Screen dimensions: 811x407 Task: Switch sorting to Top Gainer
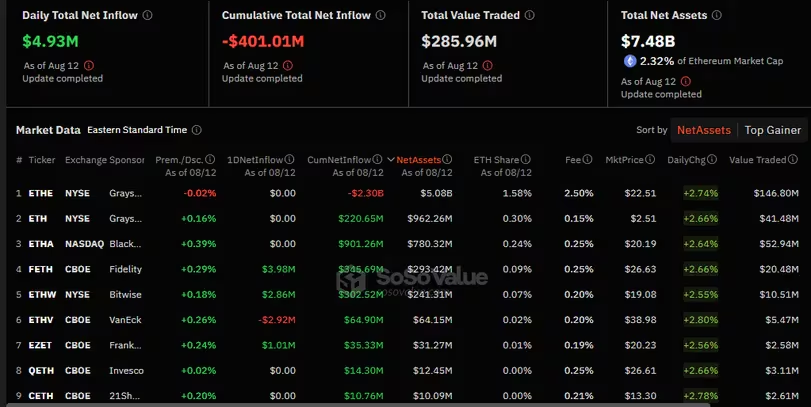click(771, 130)
